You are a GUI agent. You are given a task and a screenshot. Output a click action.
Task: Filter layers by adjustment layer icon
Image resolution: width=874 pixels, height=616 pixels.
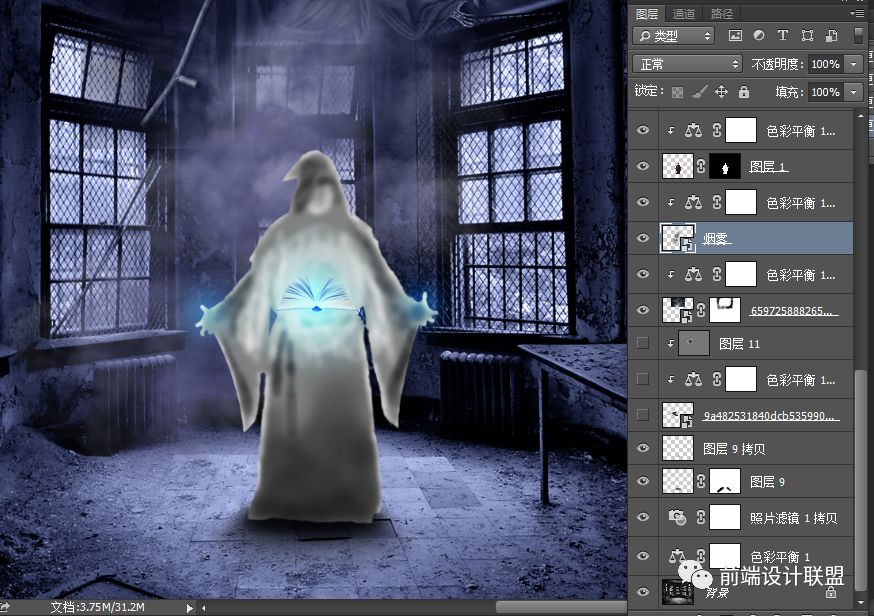[759, 36]
